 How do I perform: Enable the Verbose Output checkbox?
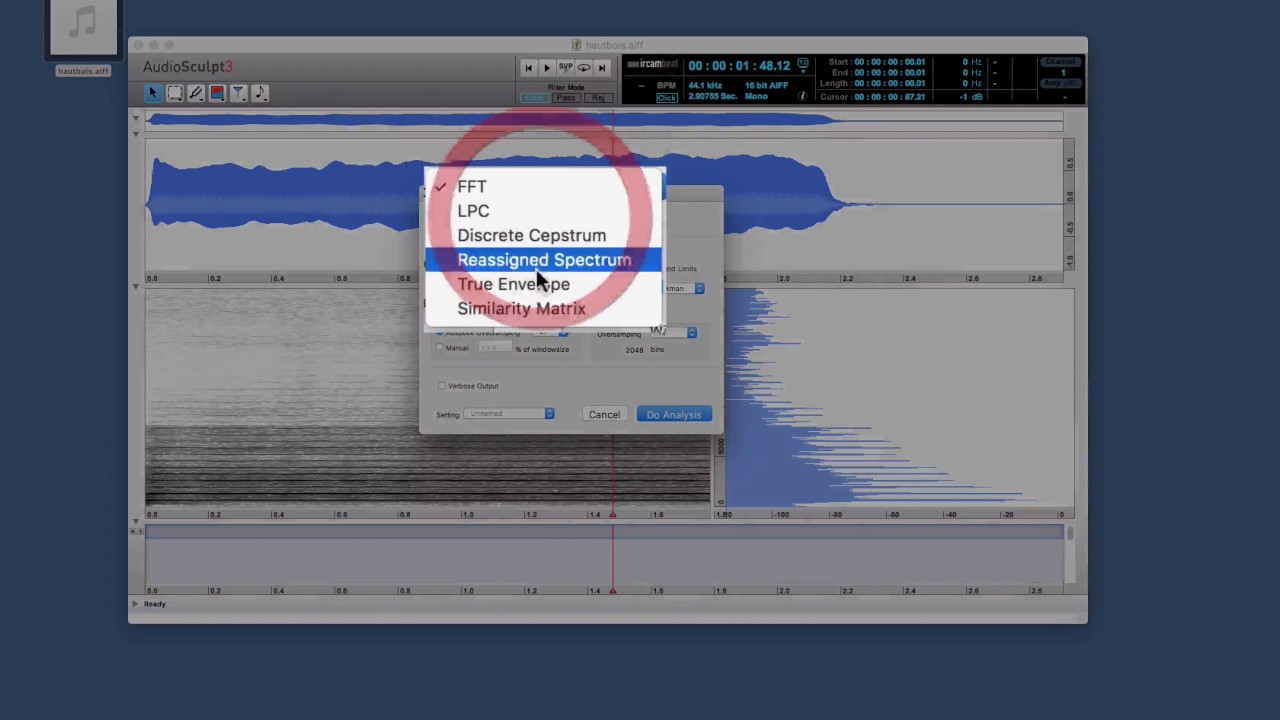(x=441, y=386)
